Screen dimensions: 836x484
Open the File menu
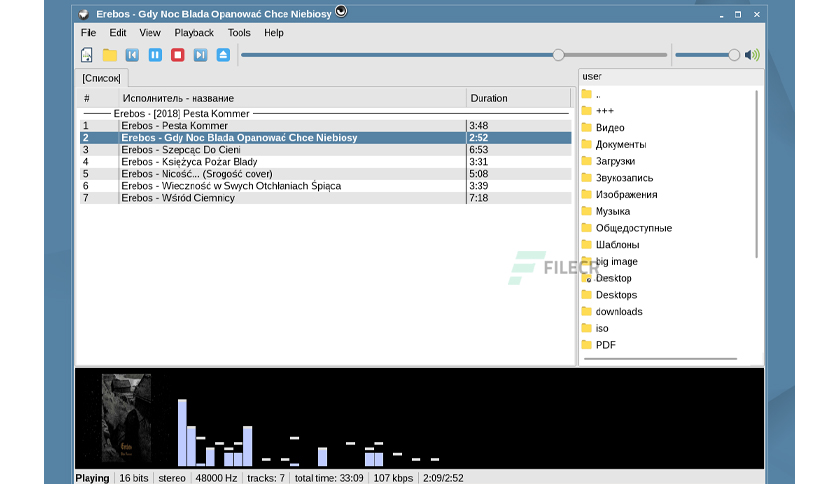(89, 33)
